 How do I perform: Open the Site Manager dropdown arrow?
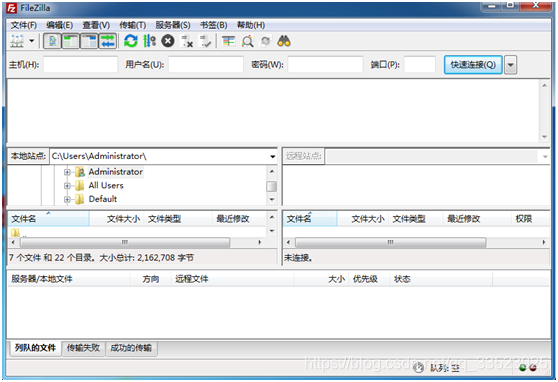[32, 41]
